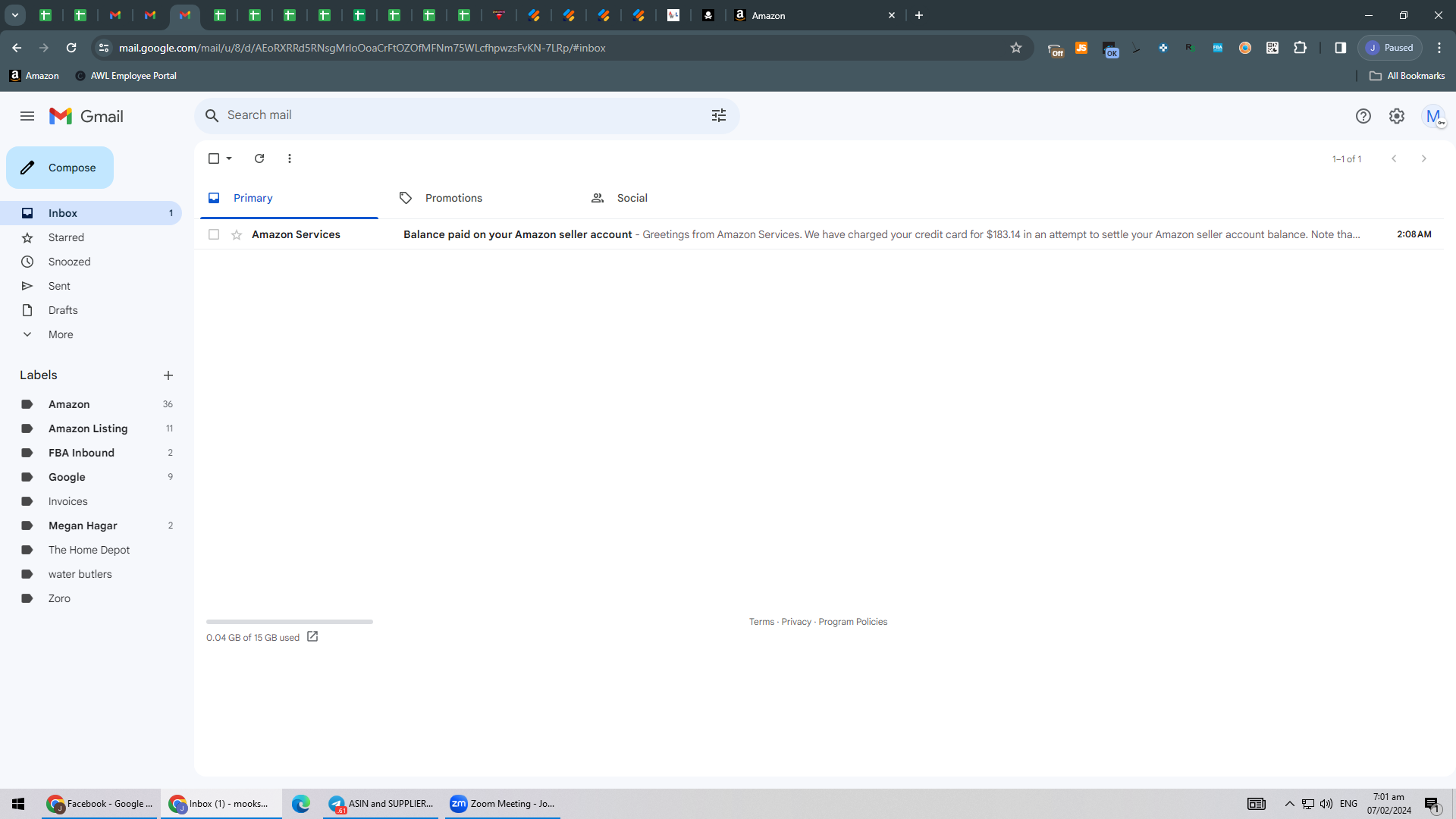The height and width of the screenshot is (819, 1456).
Task: Open the Amazon Listing label
Action: (x=91, y=428)
